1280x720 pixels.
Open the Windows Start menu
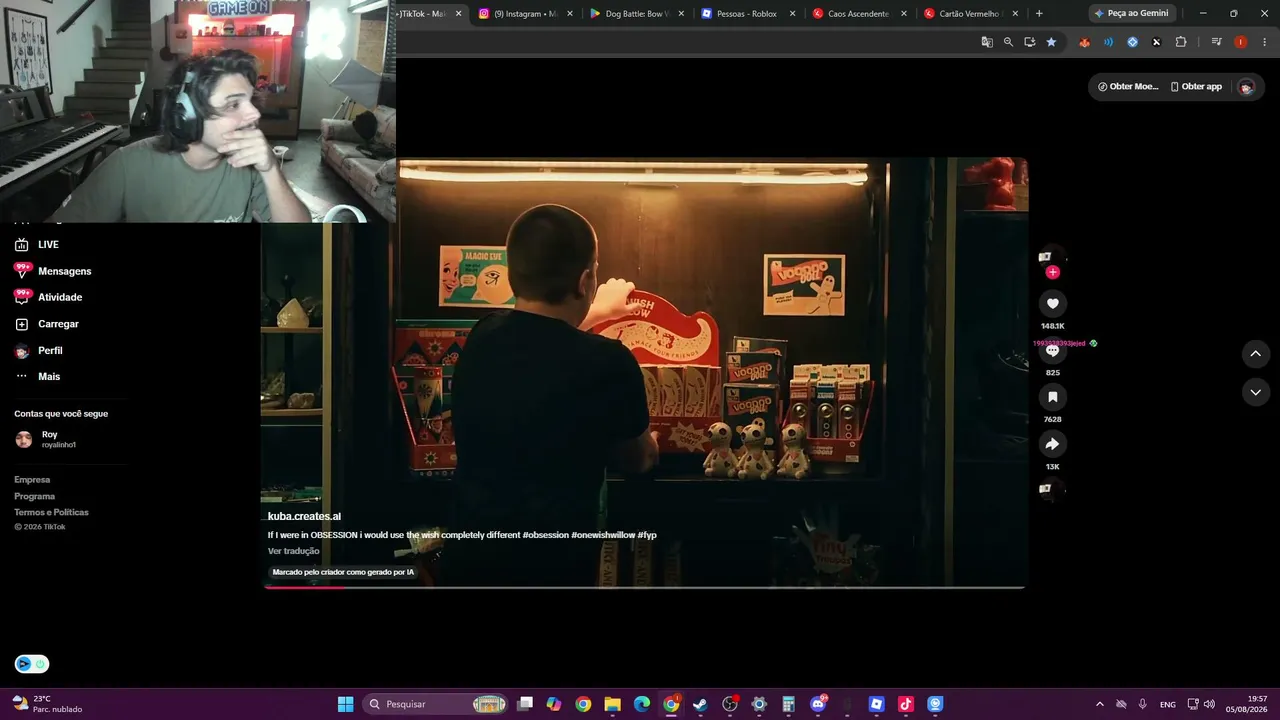coord(345,704)
